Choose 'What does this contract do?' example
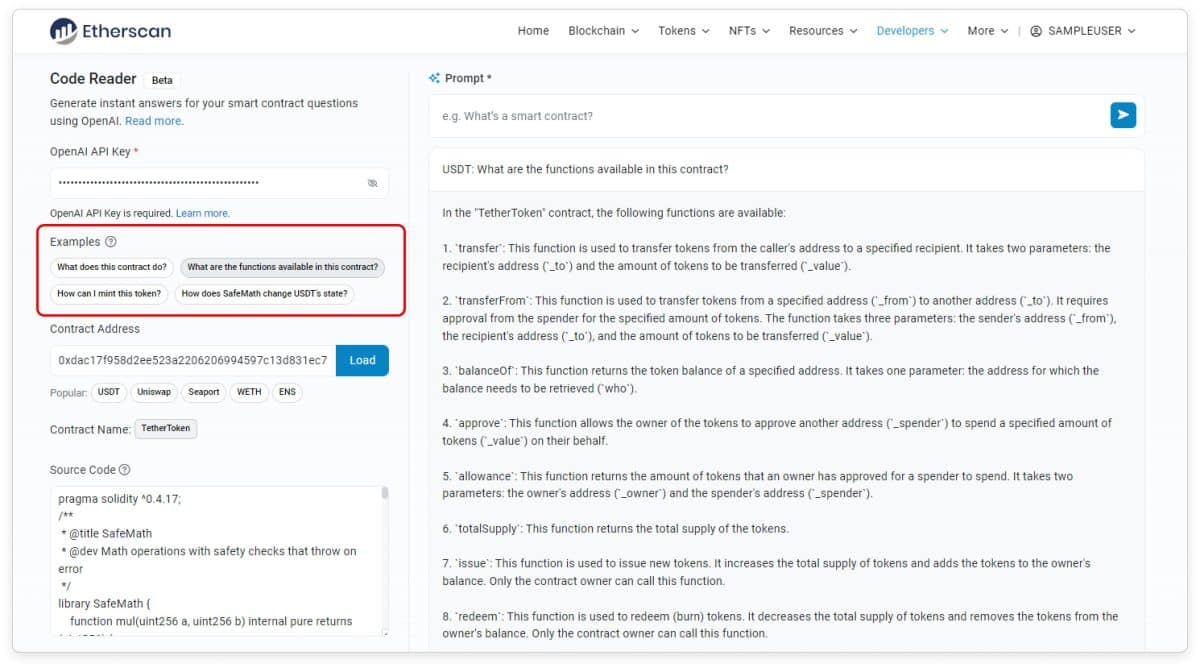This screenshot has width=1200, height=668. click(112, 267)
